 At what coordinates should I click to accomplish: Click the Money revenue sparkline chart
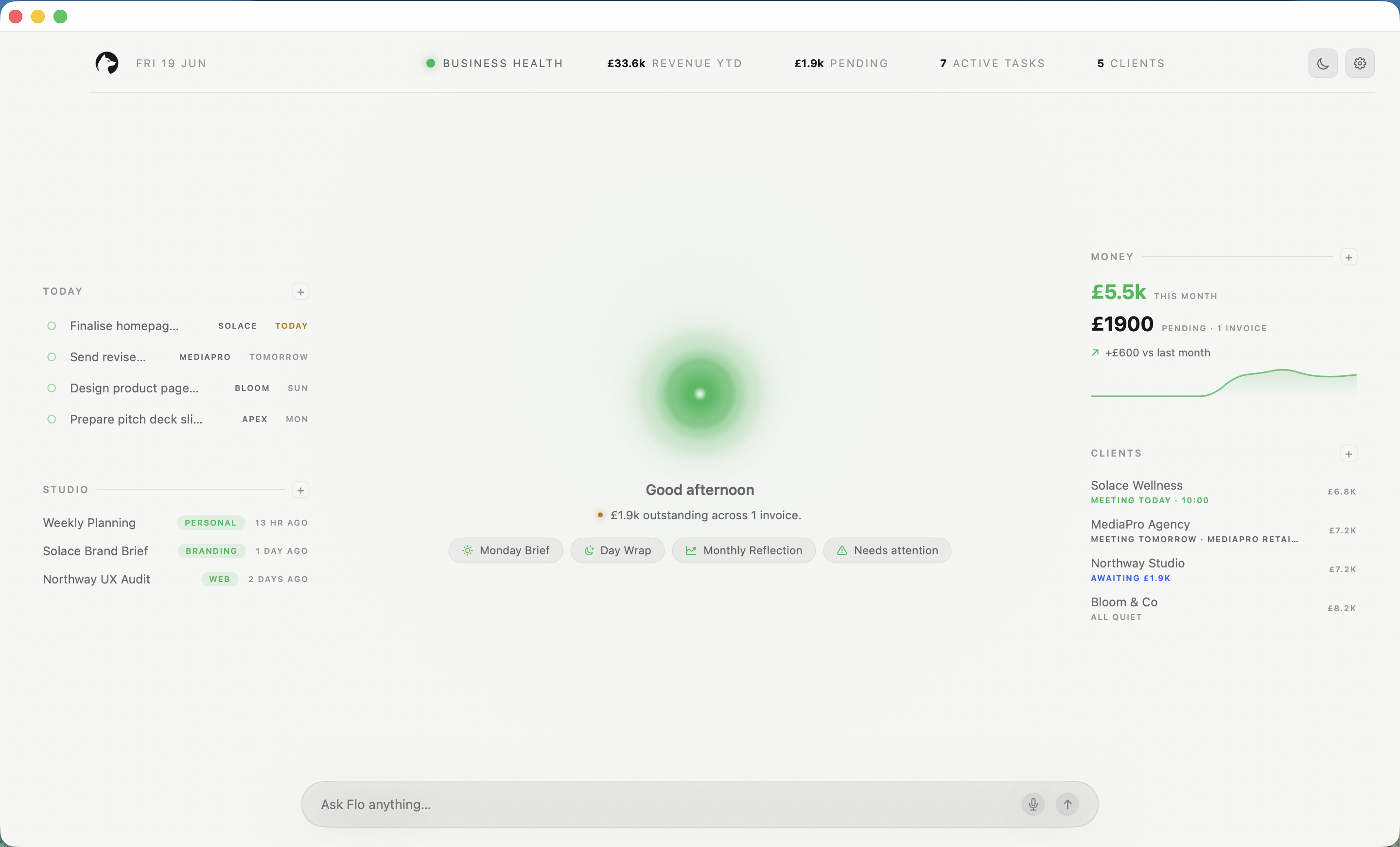[1223, 384]
